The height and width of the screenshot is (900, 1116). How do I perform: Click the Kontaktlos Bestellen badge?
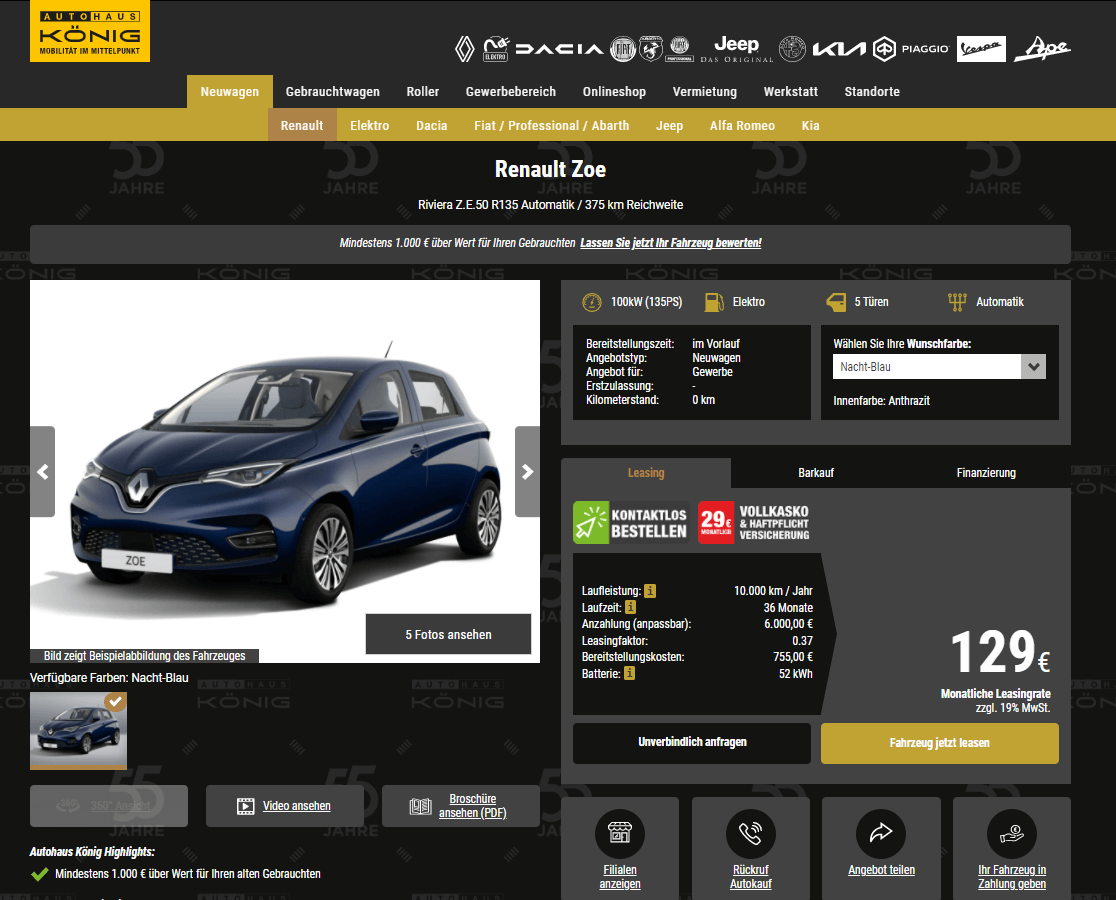pyautogui.click(x=631, y=523)
